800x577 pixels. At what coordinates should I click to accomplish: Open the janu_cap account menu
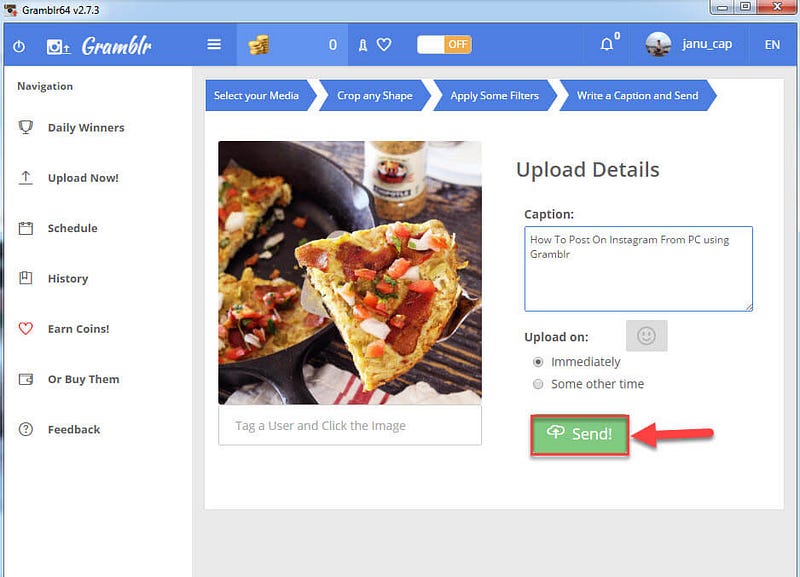689,44
